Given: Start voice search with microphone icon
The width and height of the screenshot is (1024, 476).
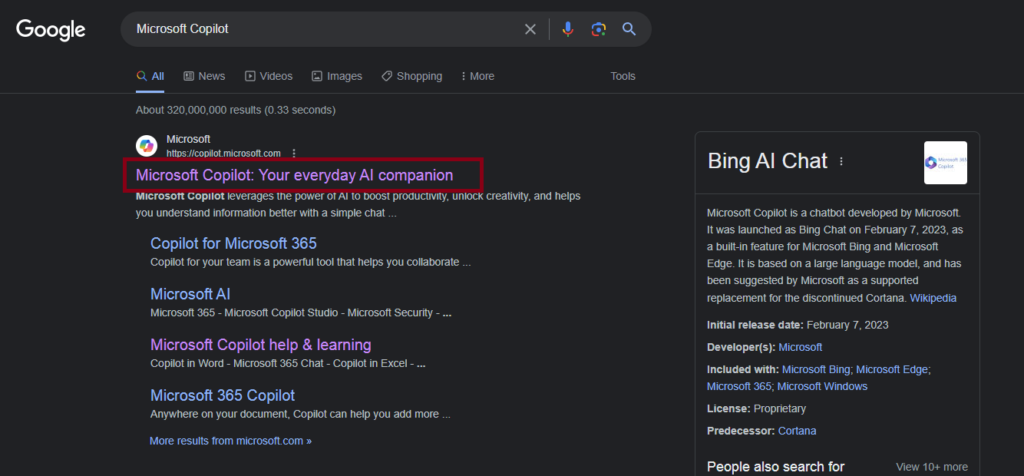Looking at the screenshot, I should click(568, 29).
